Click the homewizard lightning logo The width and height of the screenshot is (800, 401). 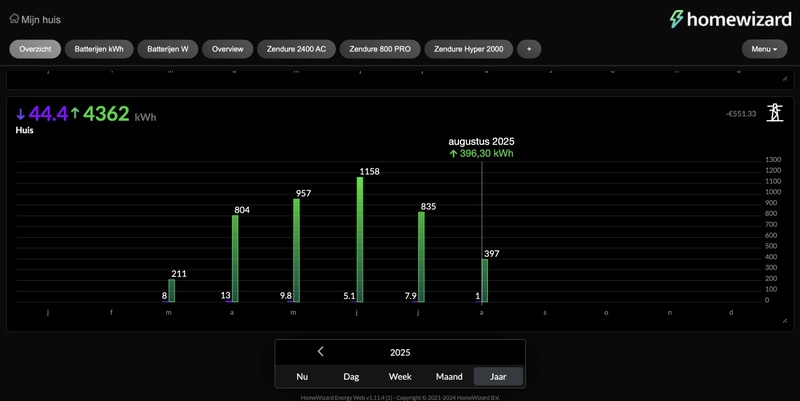677,19
